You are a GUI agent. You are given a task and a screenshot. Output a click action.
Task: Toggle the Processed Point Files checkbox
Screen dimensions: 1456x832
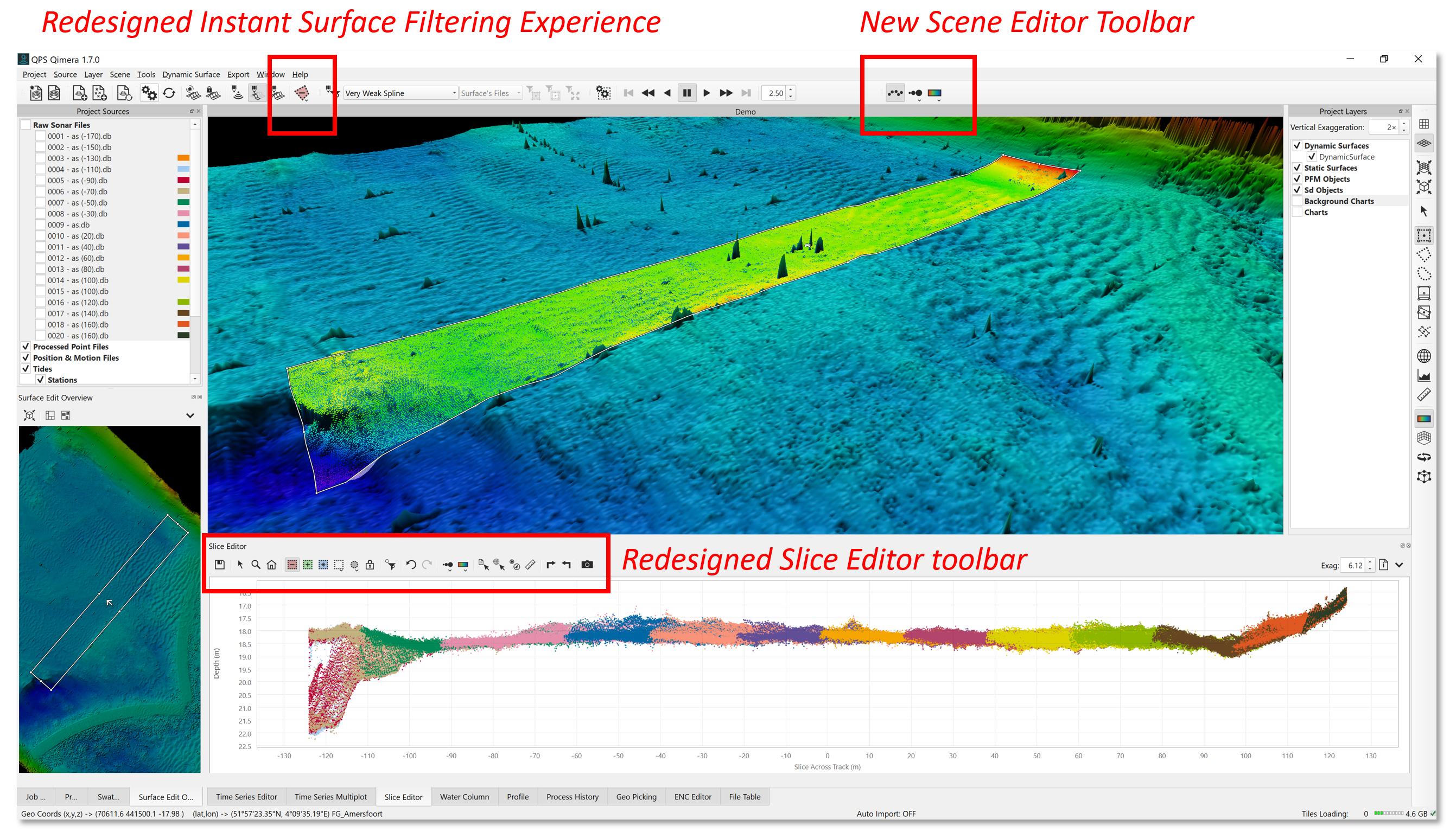(26, 346)
